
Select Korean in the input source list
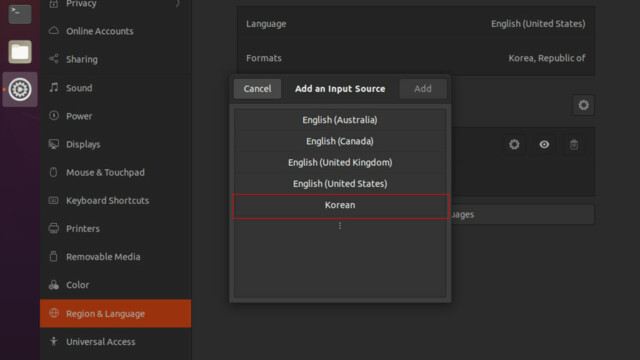340,205
